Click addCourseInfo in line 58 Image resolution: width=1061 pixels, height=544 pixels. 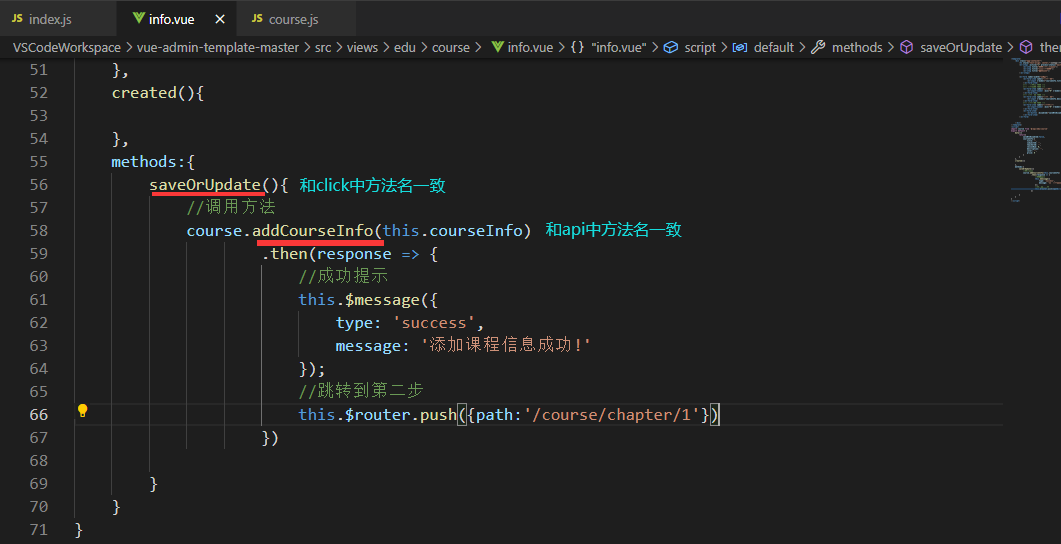313,231
